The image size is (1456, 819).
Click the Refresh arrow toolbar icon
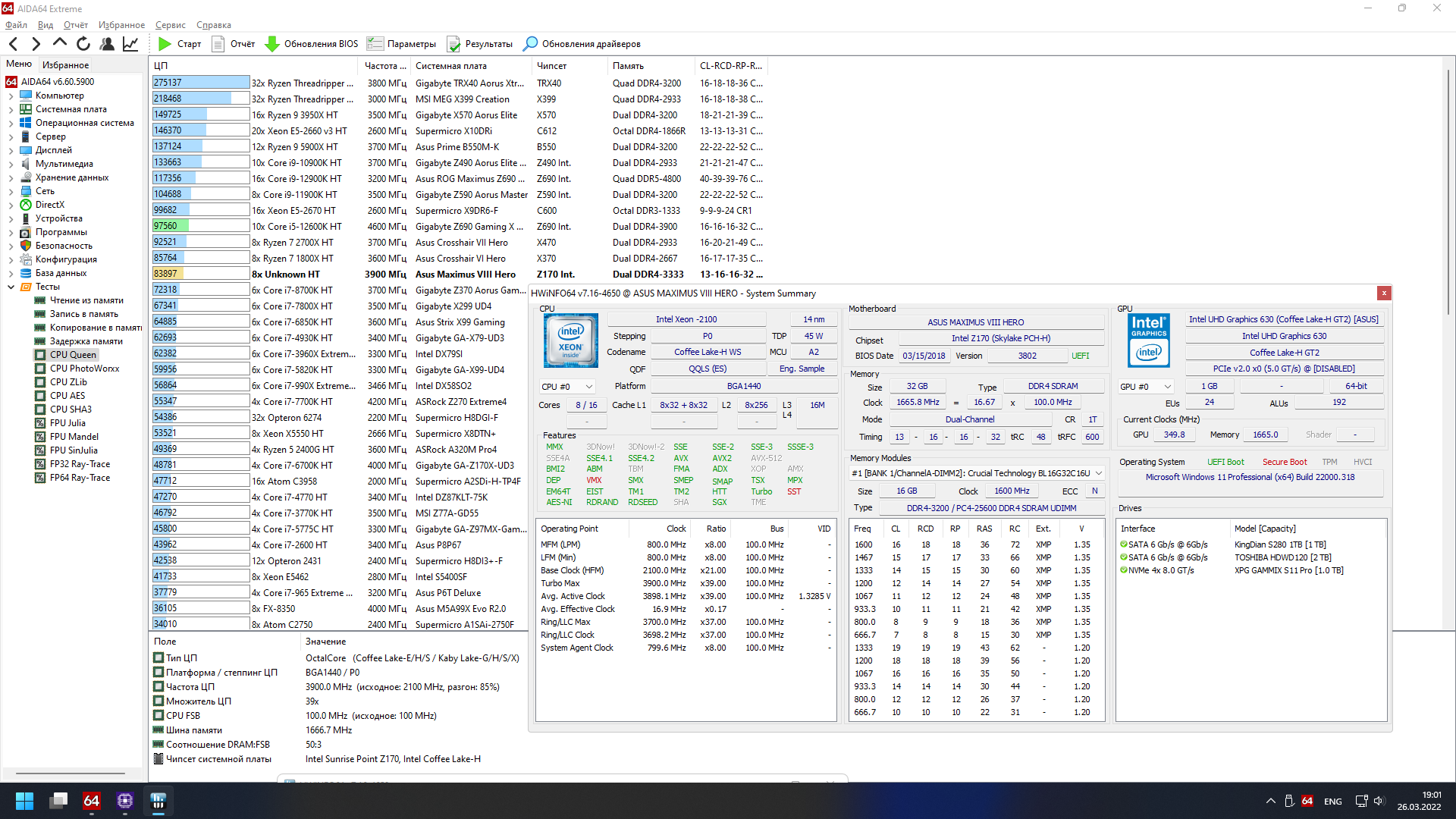(x=83, y=44)
